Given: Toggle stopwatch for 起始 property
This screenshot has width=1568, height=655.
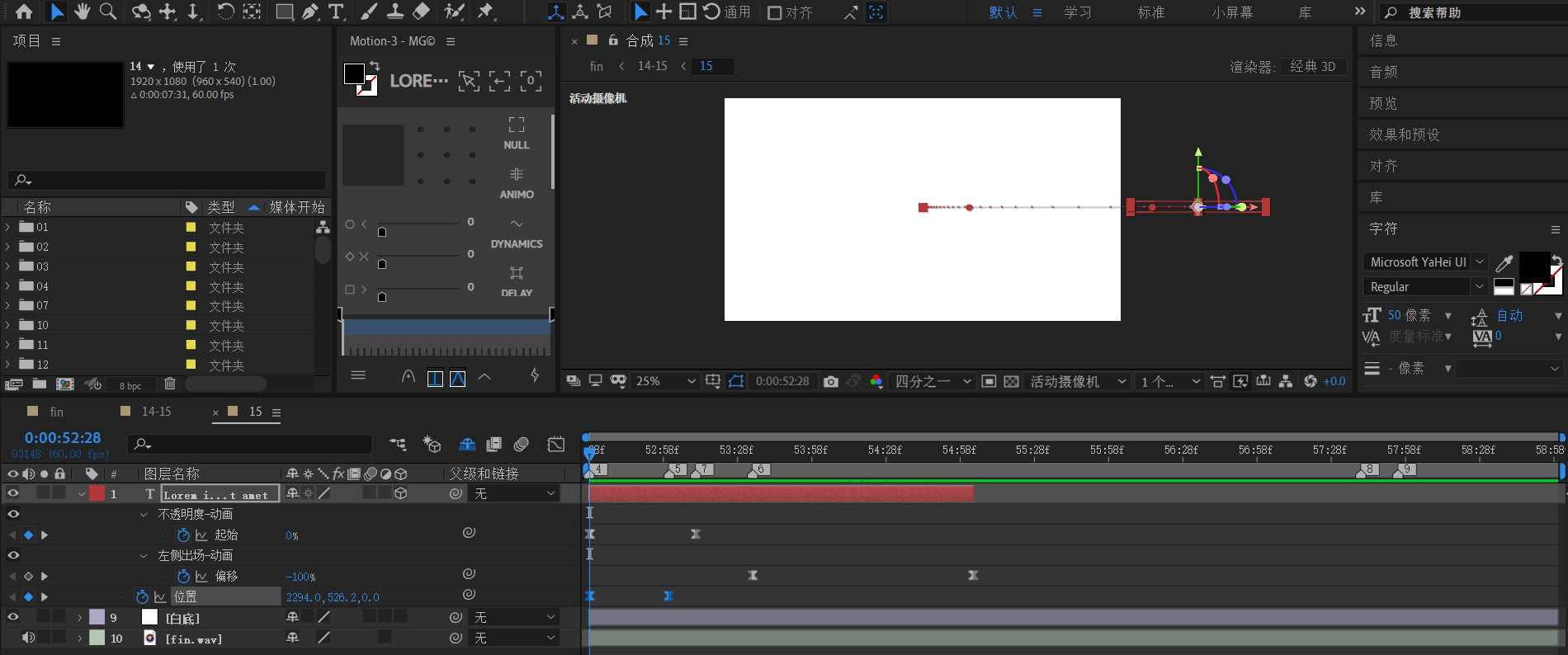Looking at the screenshot, I should (x=183, y=535).
